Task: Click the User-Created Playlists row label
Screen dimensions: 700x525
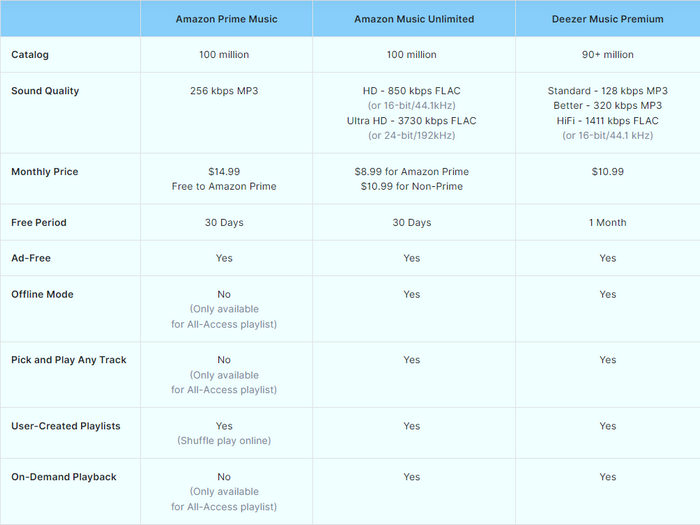Action: click(x=66, y=426)
